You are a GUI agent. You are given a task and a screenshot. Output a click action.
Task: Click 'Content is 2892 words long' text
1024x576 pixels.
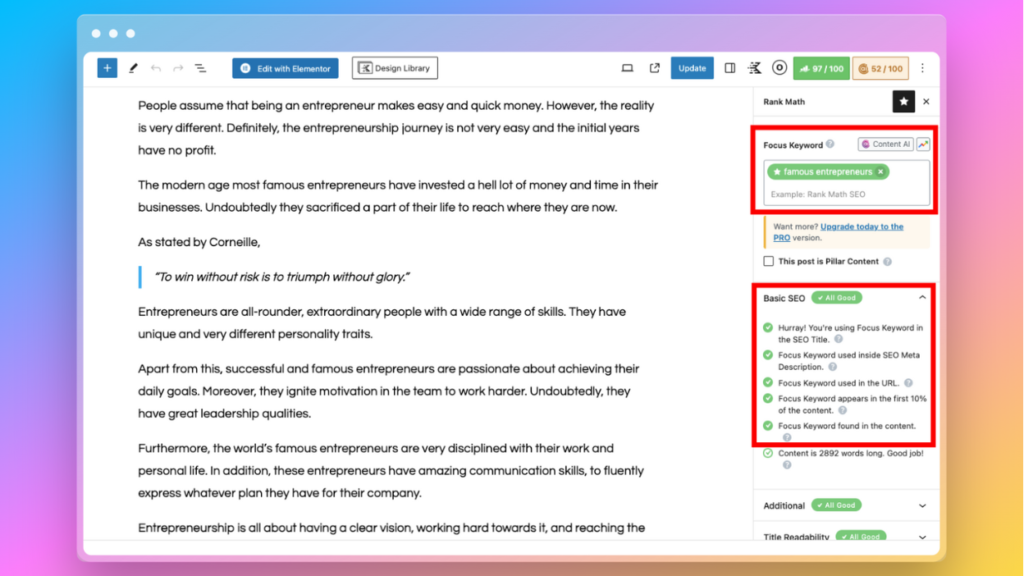[x=851, y=453]
